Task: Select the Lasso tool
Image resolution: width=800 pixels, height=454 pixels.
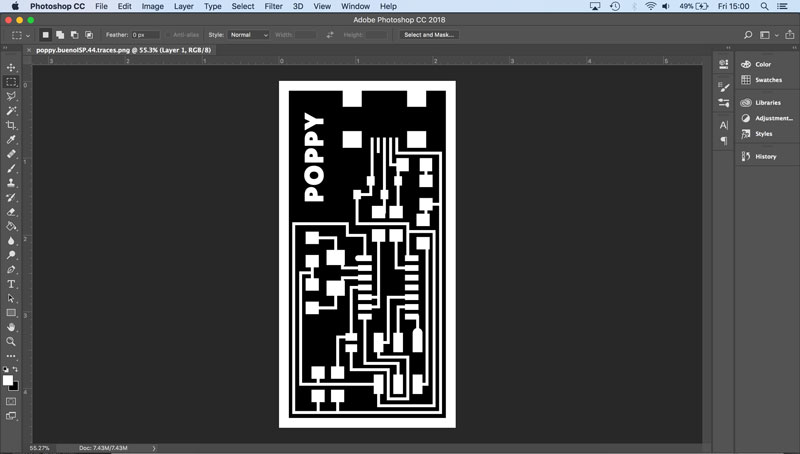Action: point(11,96)
